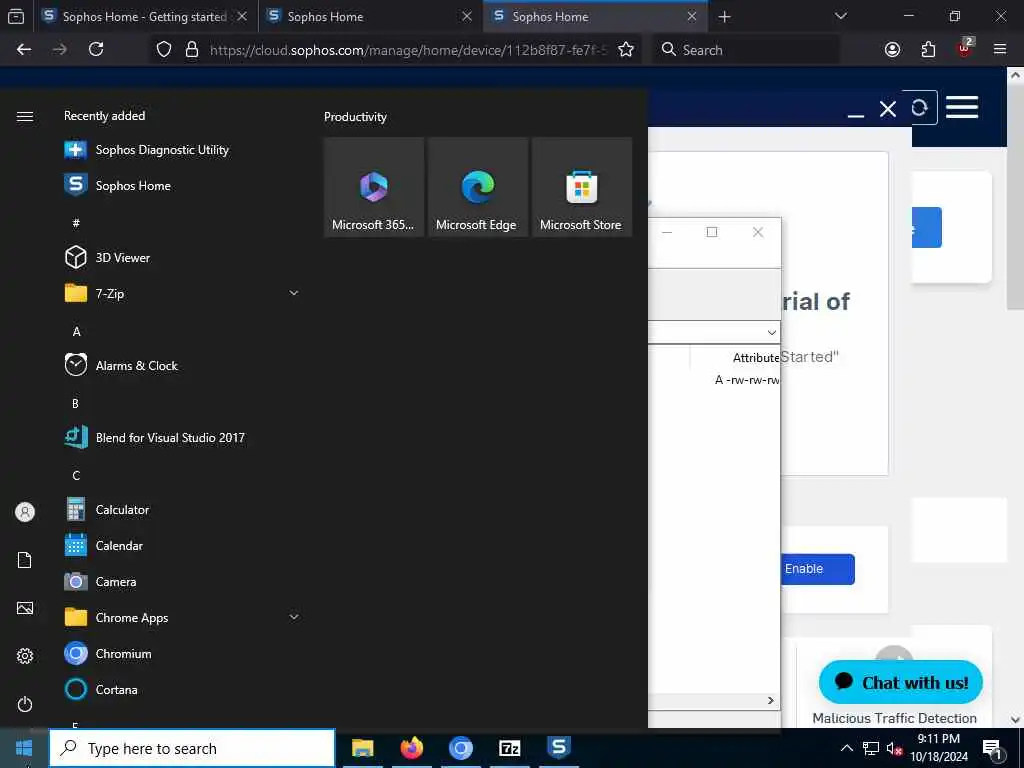1024x768 pixels.
Task: Click the Type here to search box
Action: (193, 748)
